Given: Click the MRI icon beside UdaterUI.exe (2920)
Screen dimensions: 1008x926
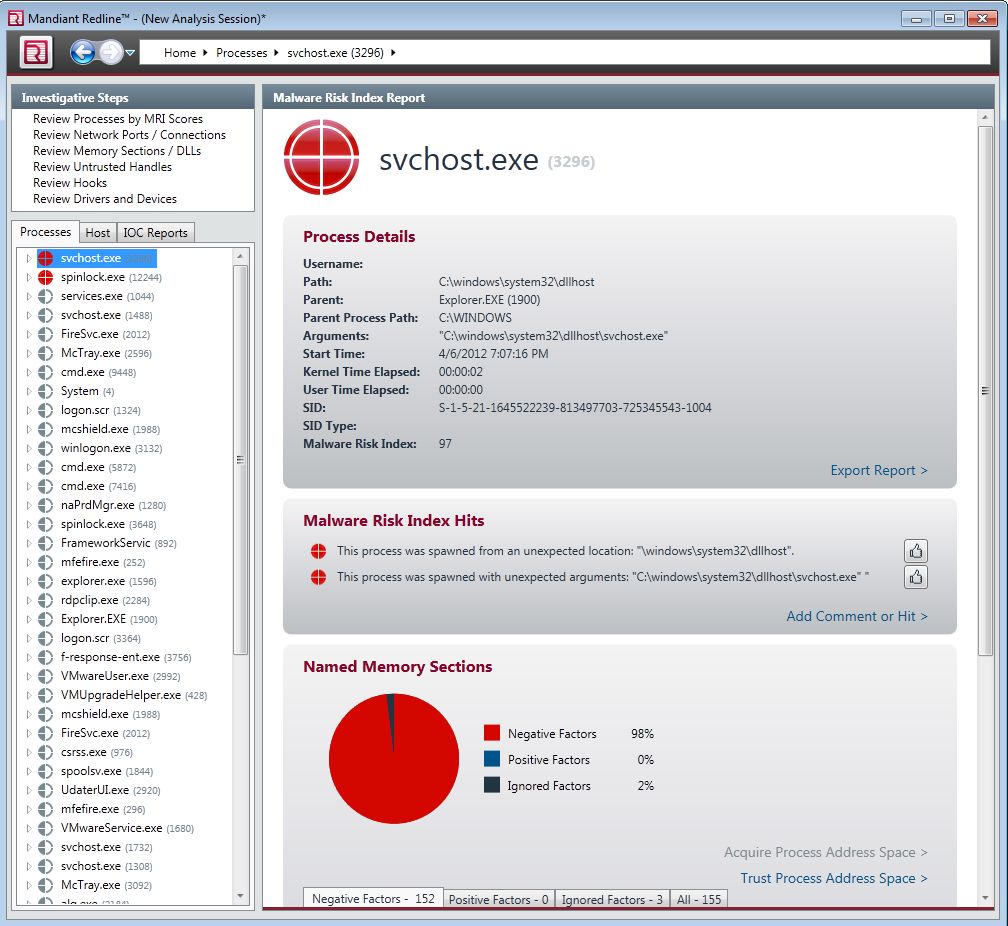Looking at the screenshot, I should click(x=46, y=790).
